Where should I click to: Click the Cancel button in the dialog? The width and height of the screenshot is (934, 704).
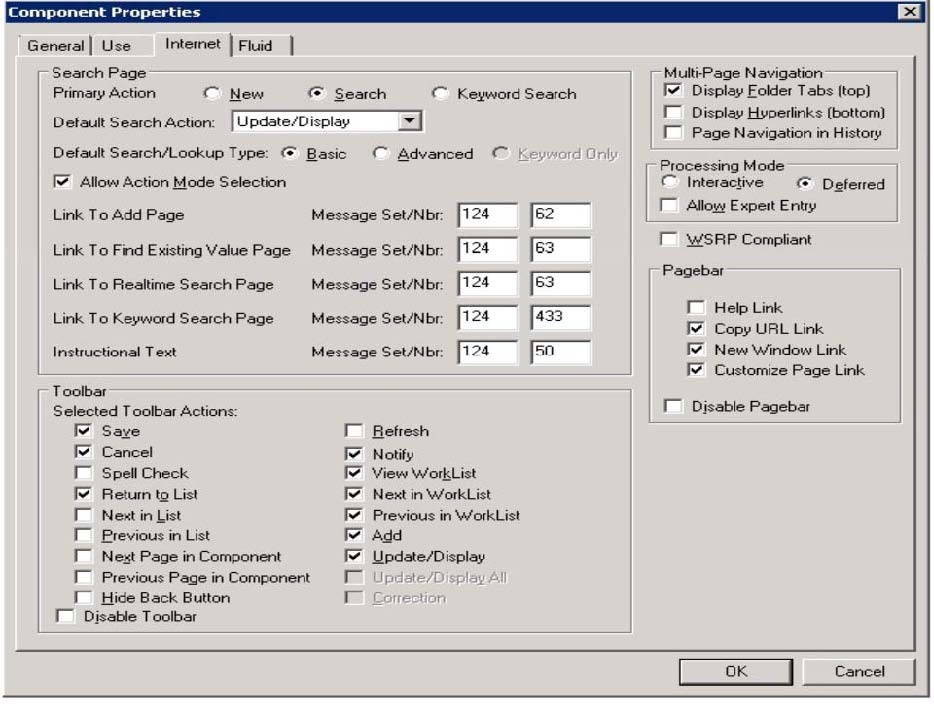(858, 671)
